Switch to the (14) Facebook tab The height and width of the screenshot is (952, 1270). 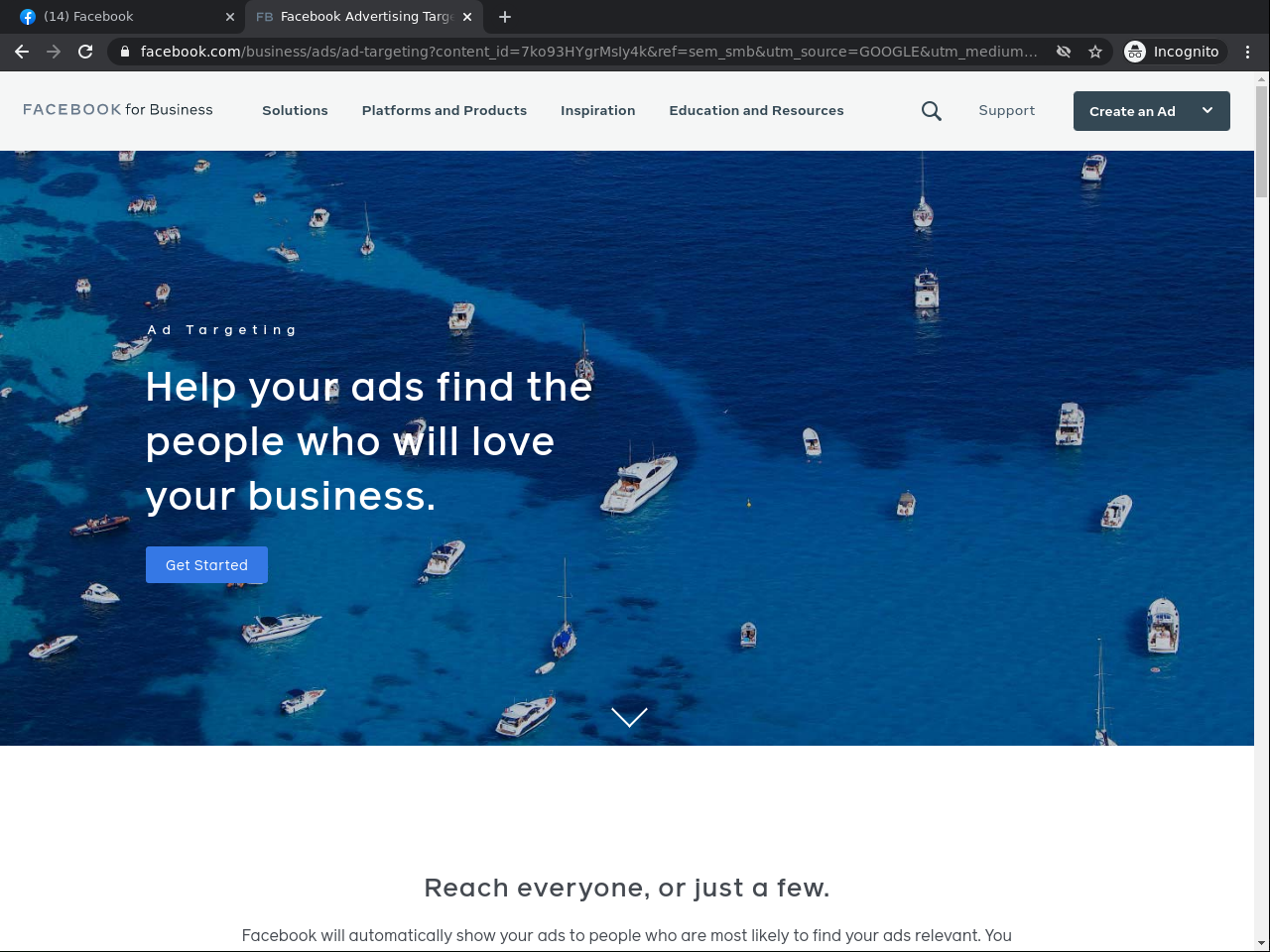click(x=127, y=17)
